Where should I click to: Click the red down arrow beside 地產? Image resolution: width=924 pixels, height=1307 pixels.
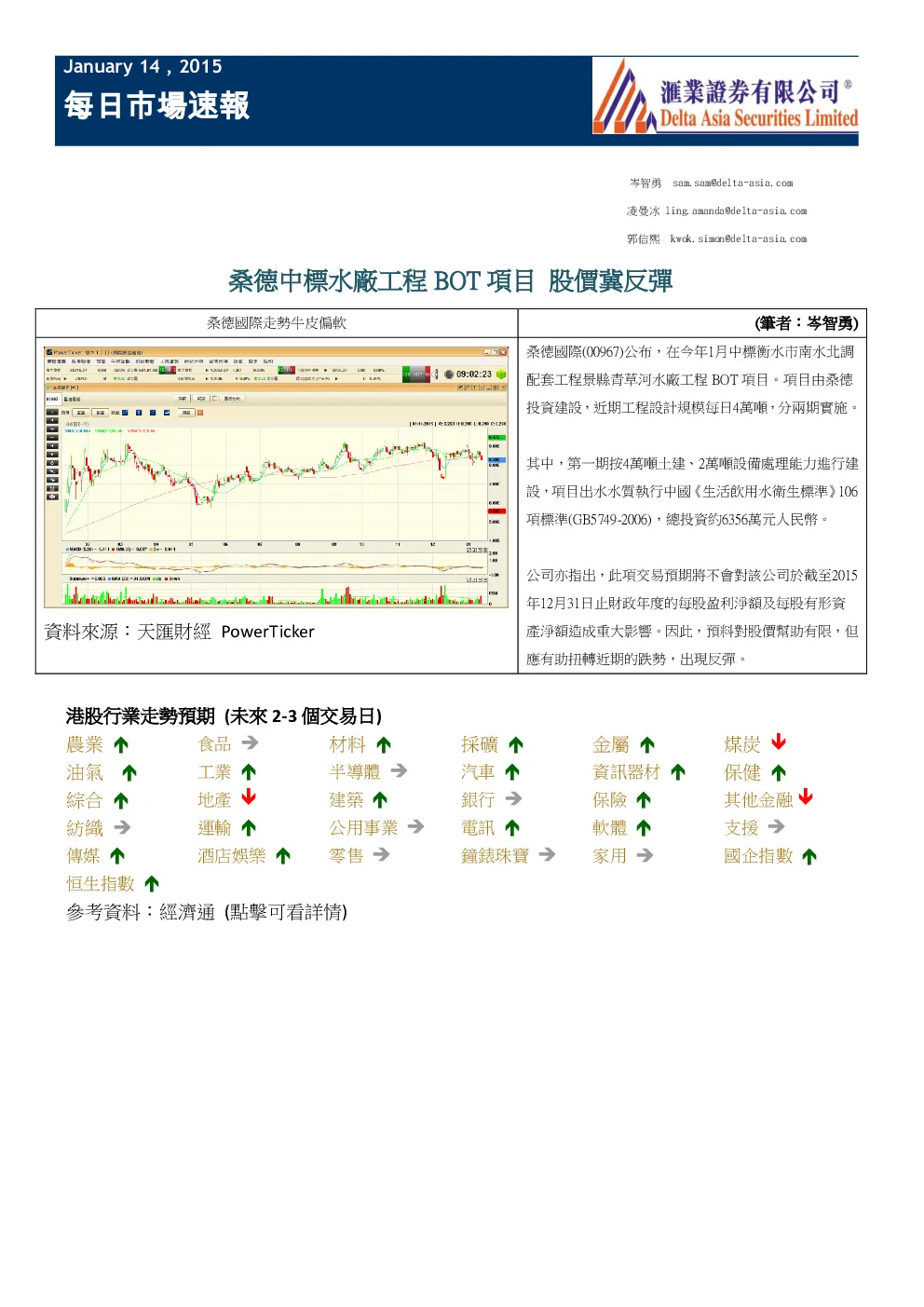(x=249, y=797)
